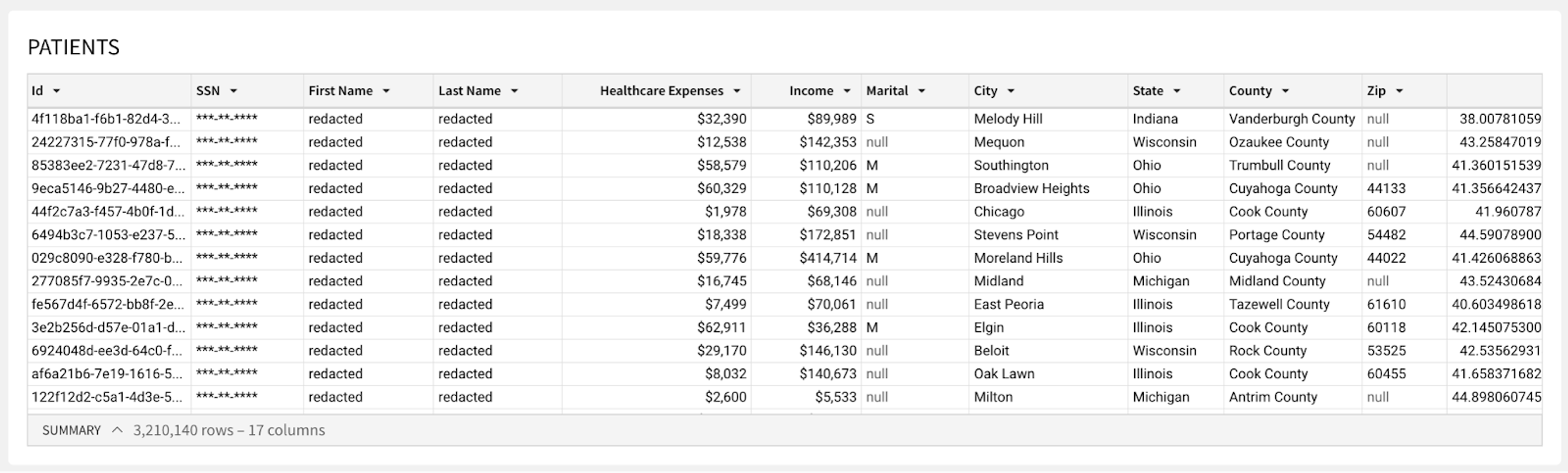Screen dimensions: 1568x473
Task: Select the Last Name column header
Action: pyautogui.click(x=498, y=91)
